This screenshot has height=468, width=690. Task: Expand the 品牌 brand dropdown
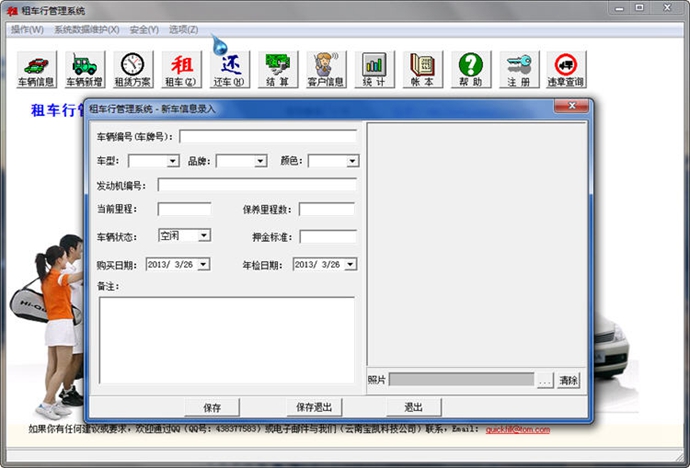pyautogui.click(x=261, y=161)
